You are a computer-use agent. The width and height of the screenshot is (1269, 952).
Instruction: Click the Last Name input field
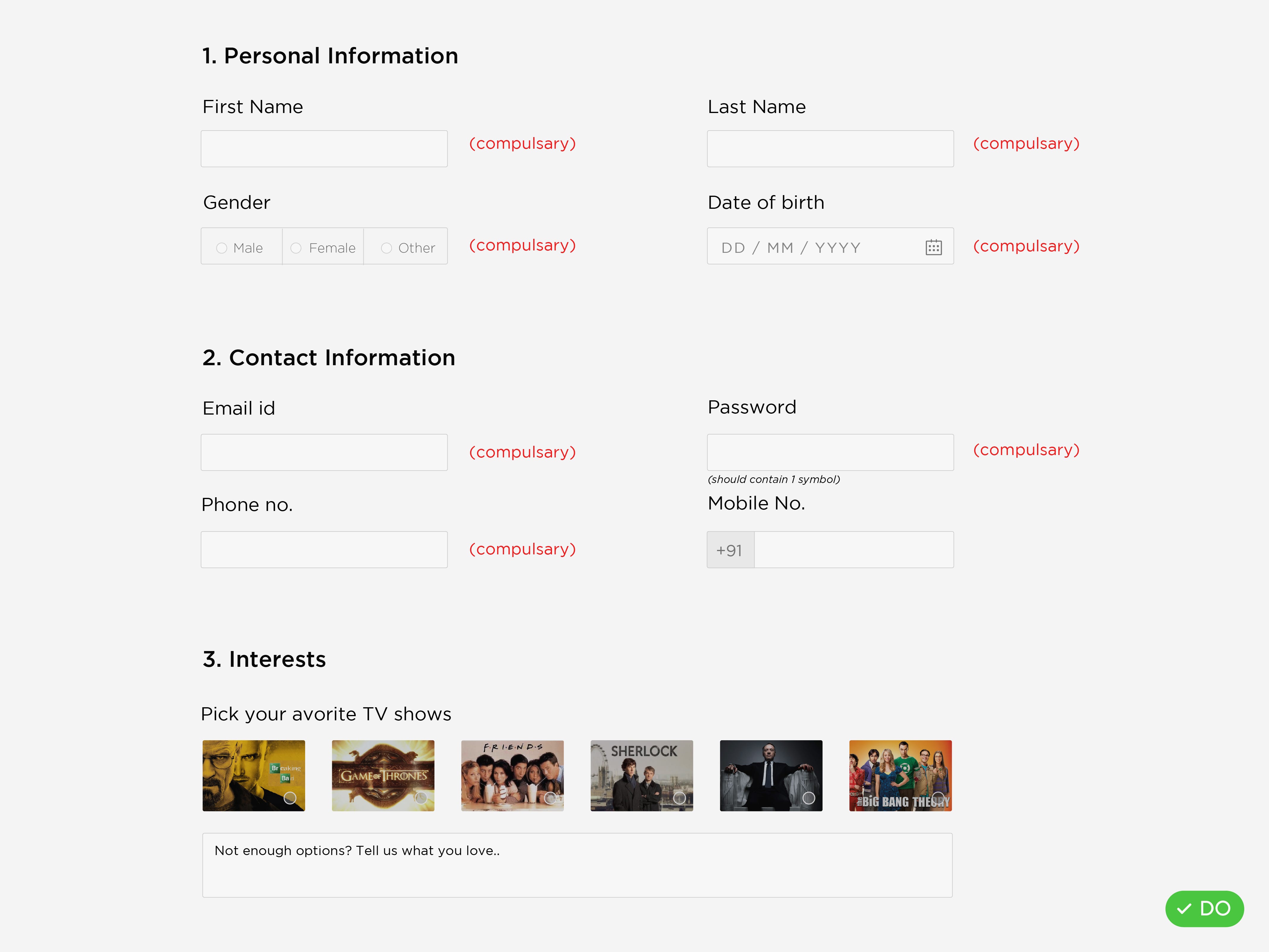pyautogui.click(x=830, y=148)
